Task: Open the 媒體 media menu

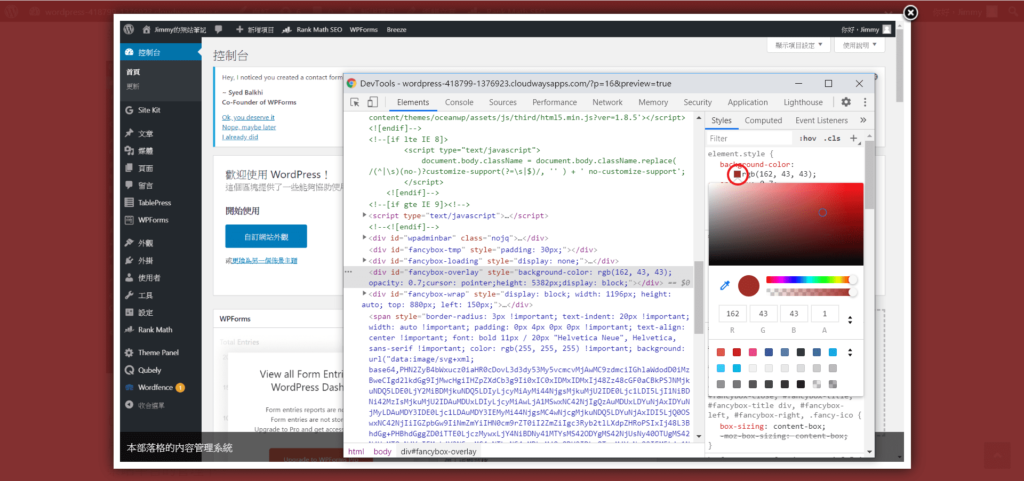Action: tap(145, 151)
